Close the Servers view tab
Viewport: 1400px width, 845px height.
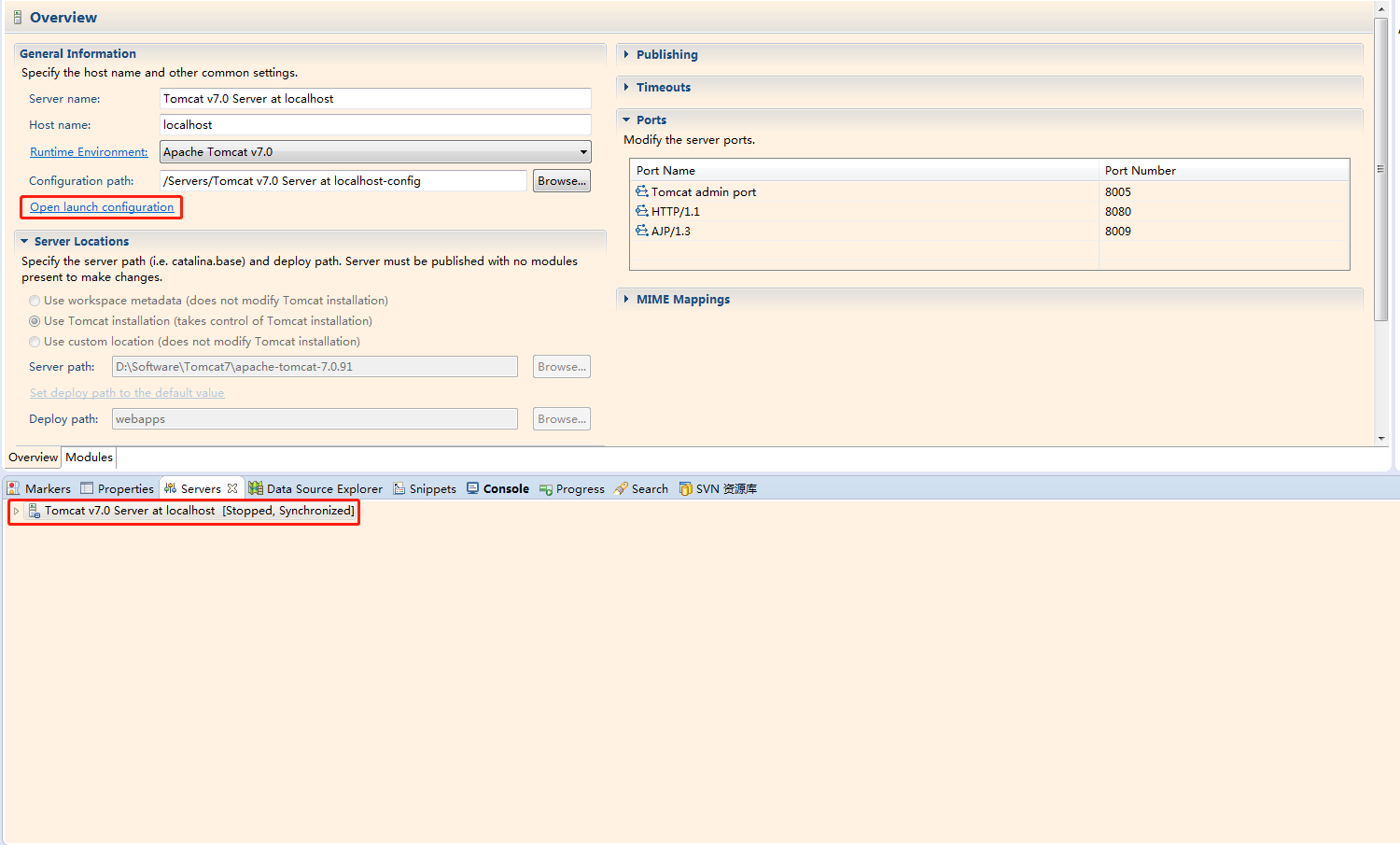(x=232, y=488)
